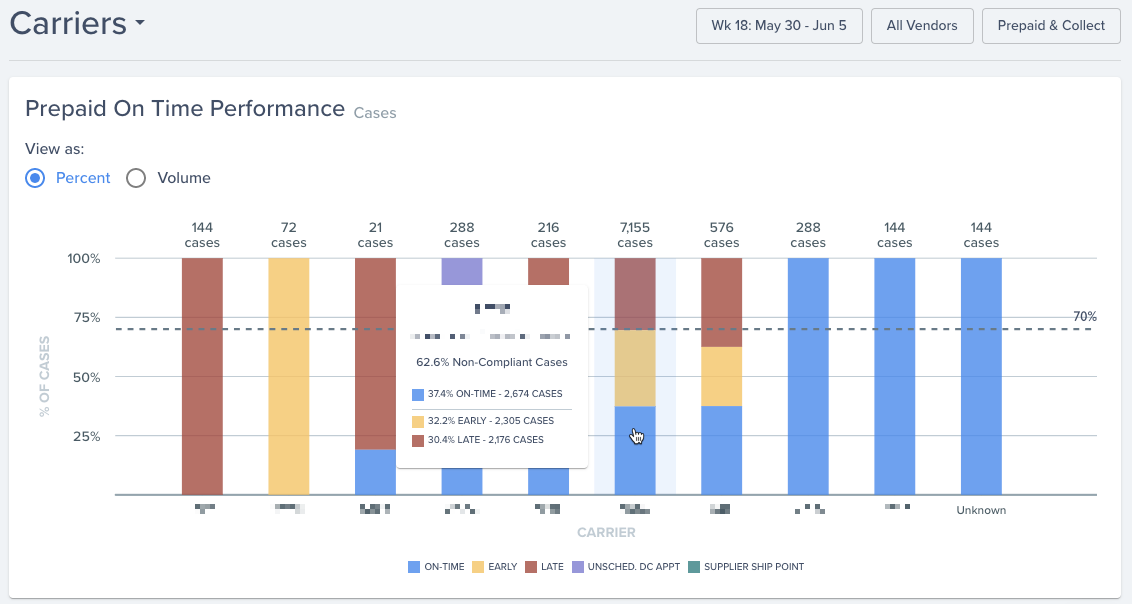Click the late segment of 576 cases bar
The image size is (1132, 604).
pos(721,302)
